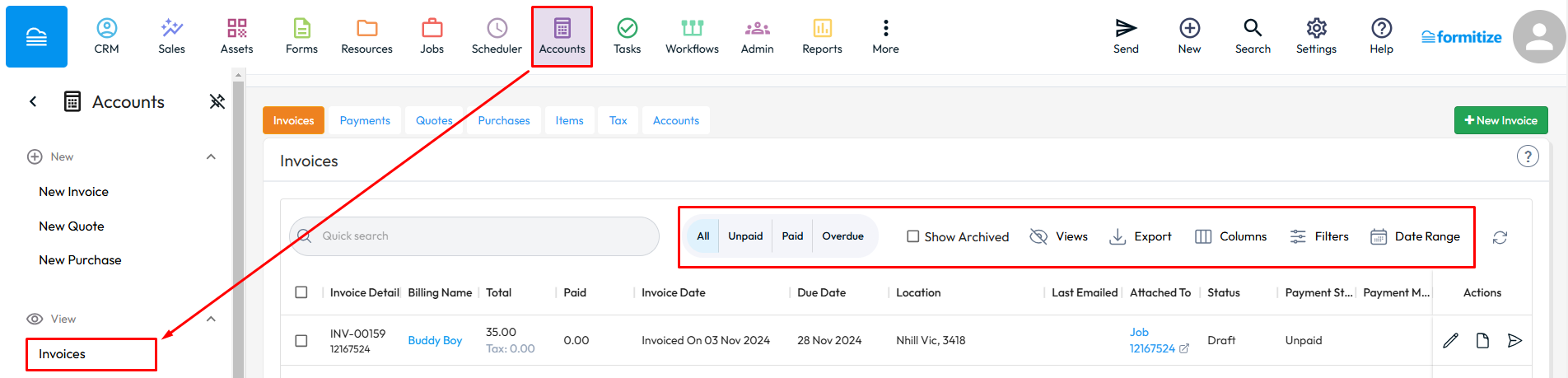
Task: Sort by the Total column header
Action: point(498,292)
